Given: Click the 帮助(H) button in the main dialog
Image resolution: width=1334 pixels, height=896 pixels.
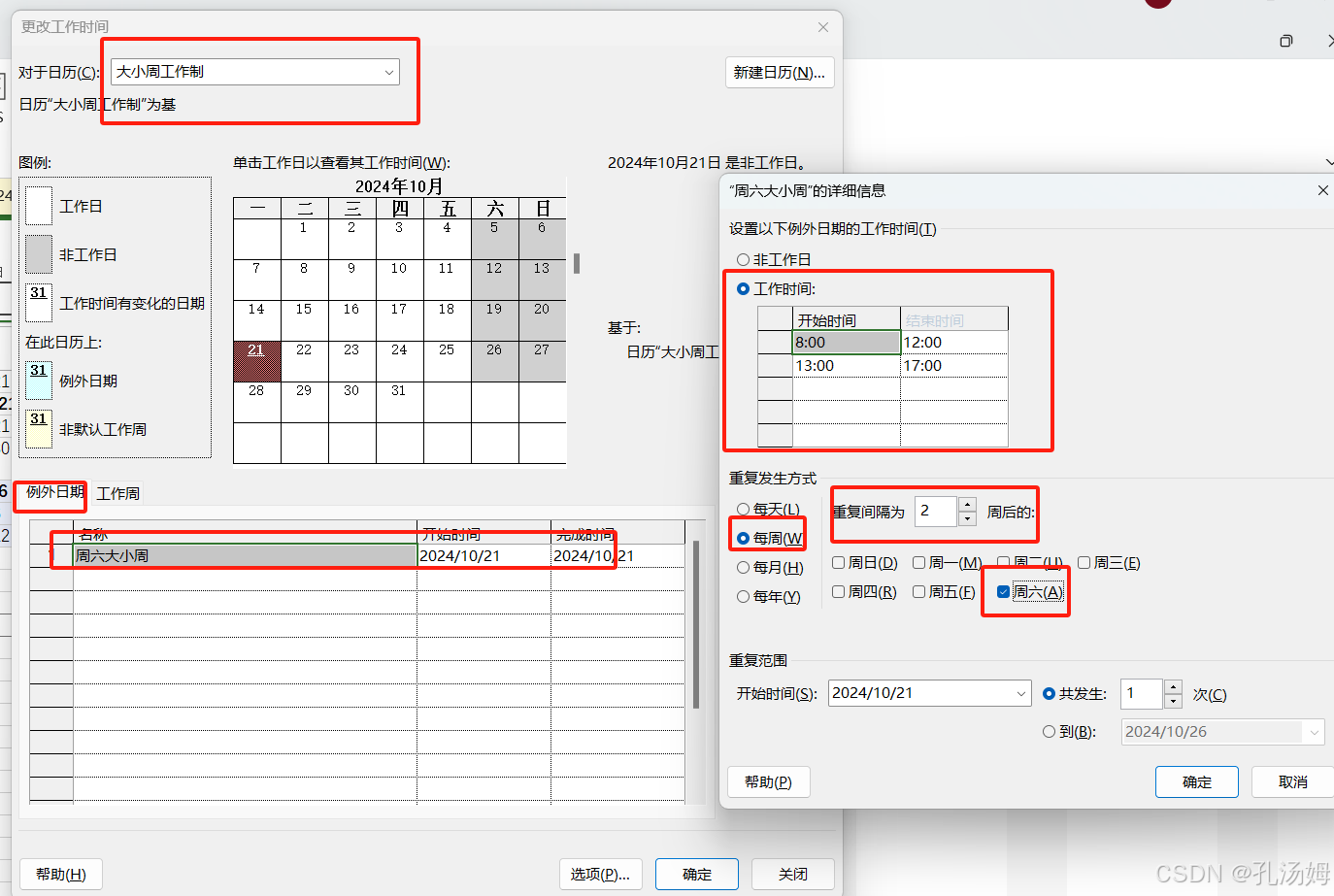Looking at the screenshot, I should tap(61, 874).
